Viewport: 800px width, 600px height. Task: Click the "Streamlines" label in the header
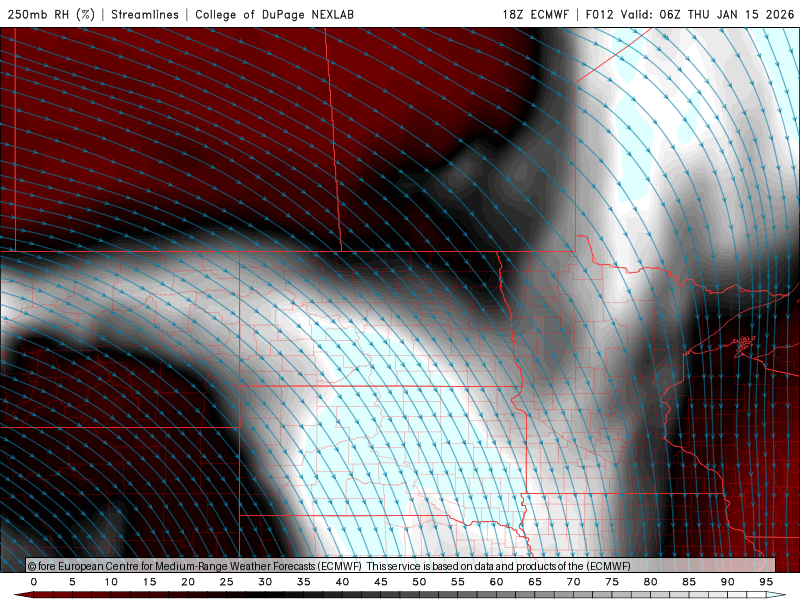coord(145,14)
